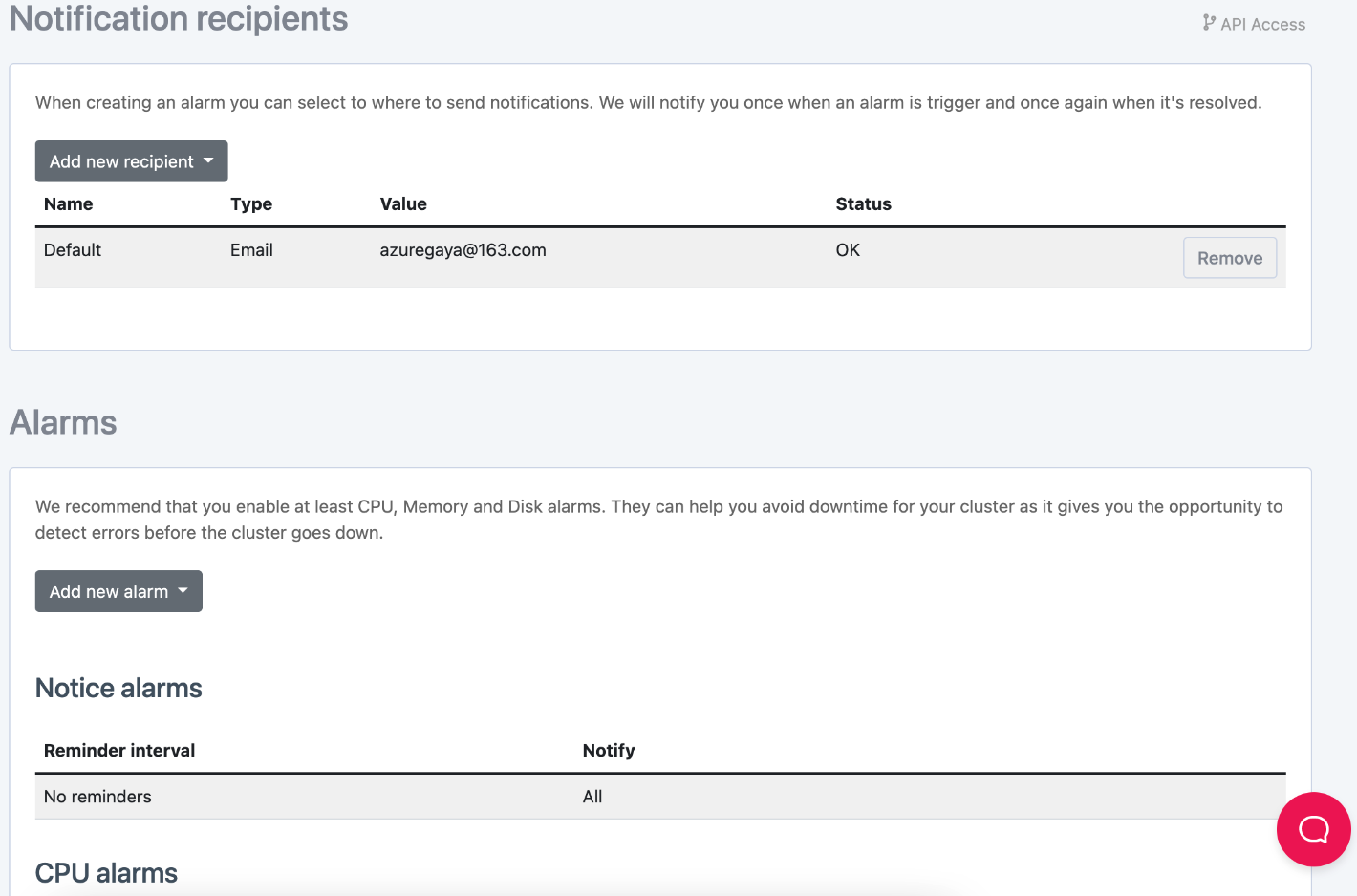Click the Name column header
This screenshot has width=1357, height=896.
tap(68, 204)
